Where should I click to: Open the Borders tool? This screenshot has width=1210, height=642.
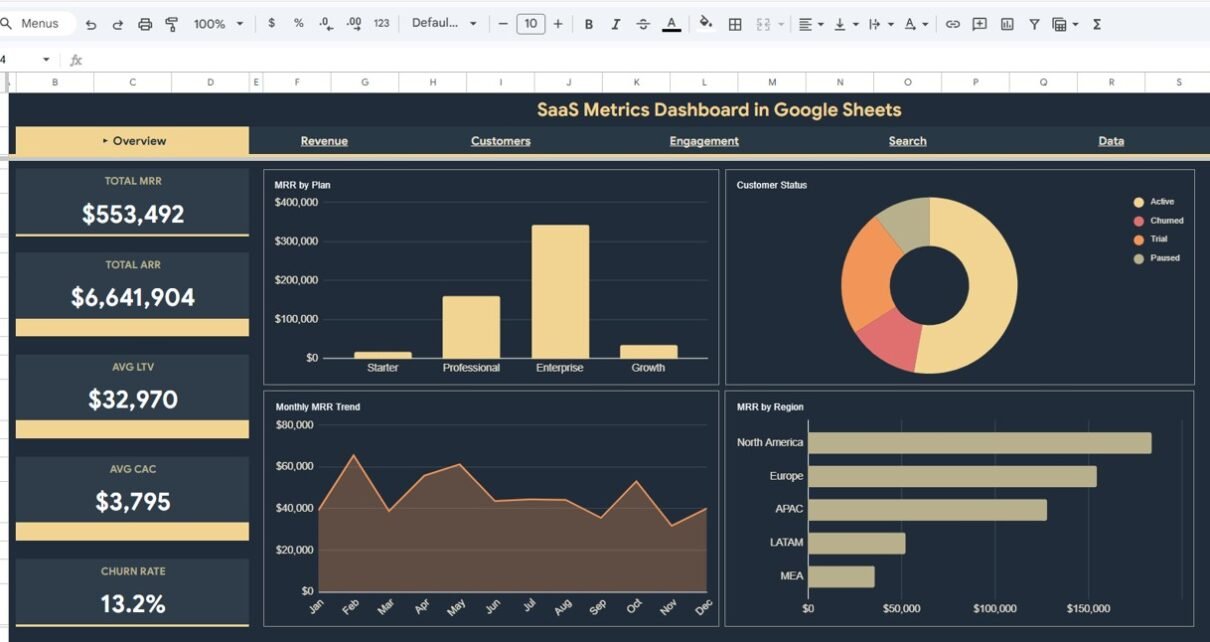coord(735,24)
